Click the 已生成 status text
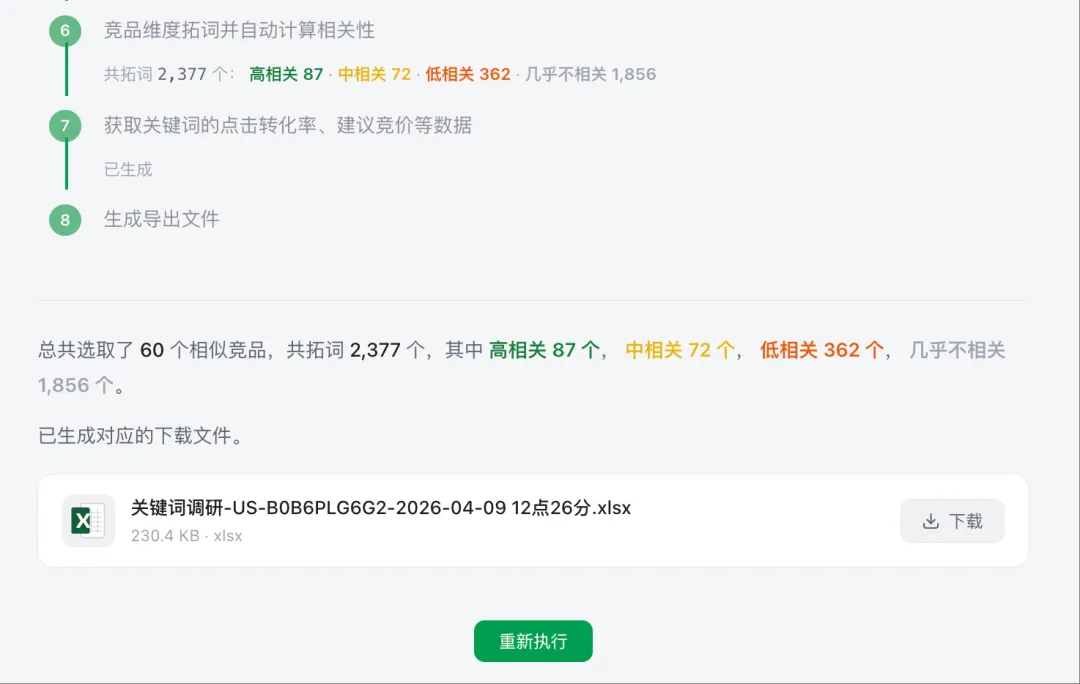The height and width of the screenshot is (684, 1080). tap(128, 170)
